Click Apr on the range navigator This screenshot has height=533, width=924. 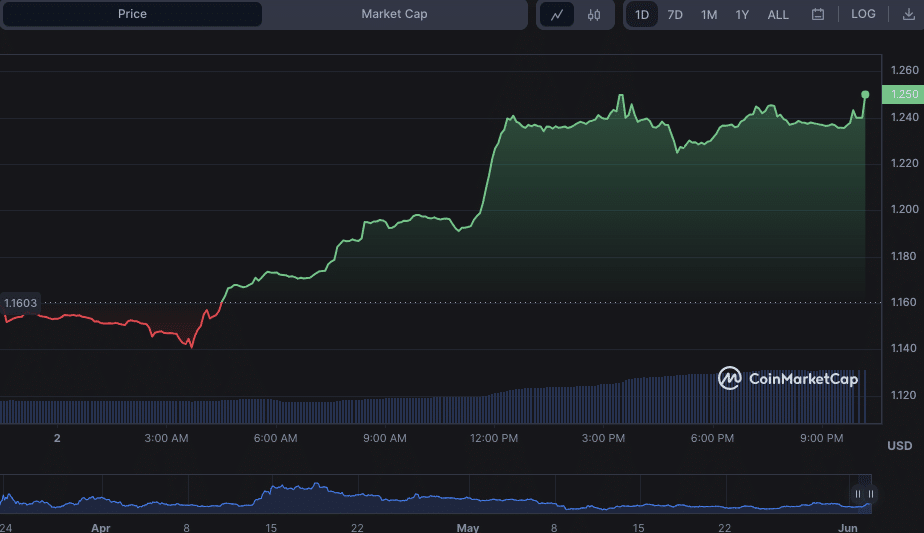coord(101,527)
